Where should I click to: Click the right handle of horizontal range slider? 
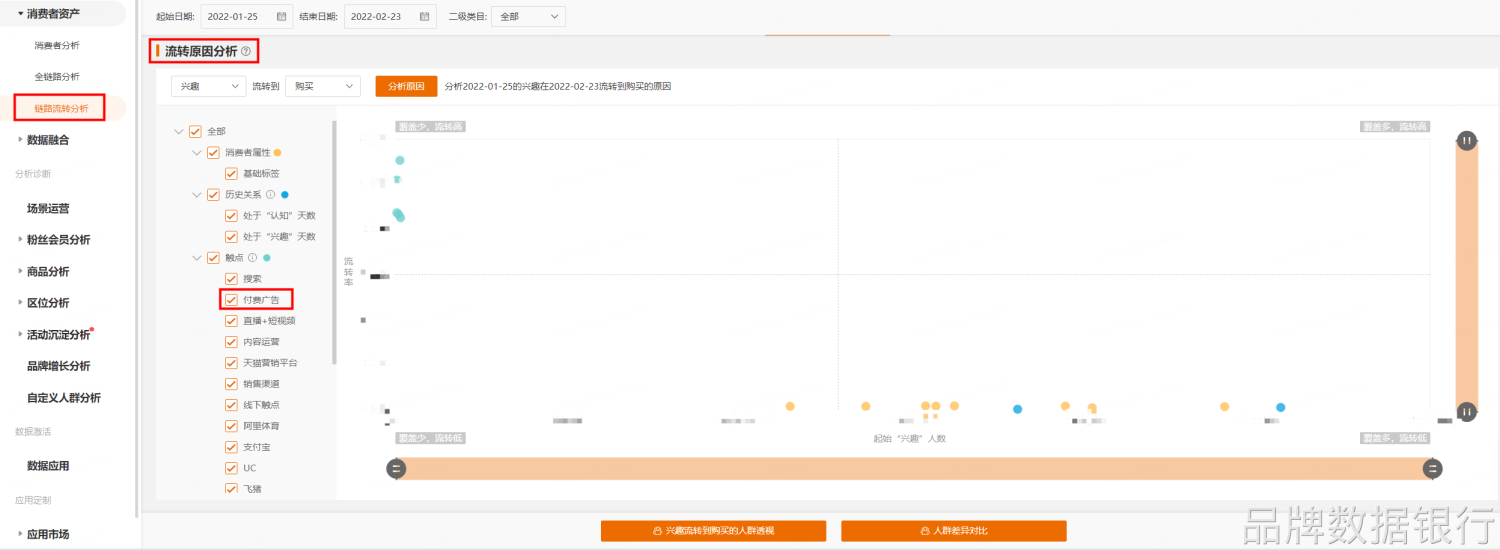[1433, 469]
